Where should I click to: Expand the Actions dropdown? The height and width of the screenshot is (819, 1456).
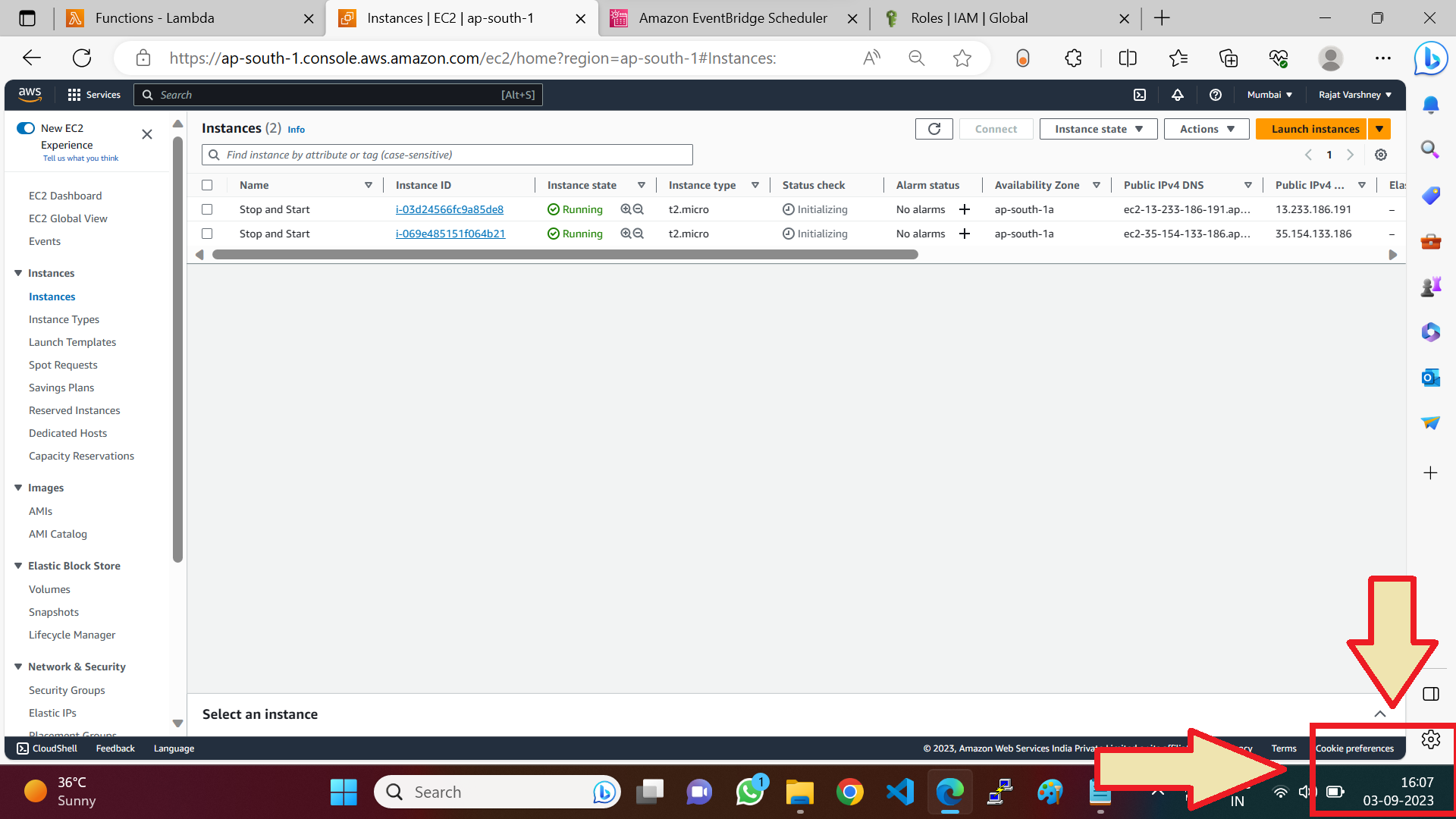coord(1206,128)
